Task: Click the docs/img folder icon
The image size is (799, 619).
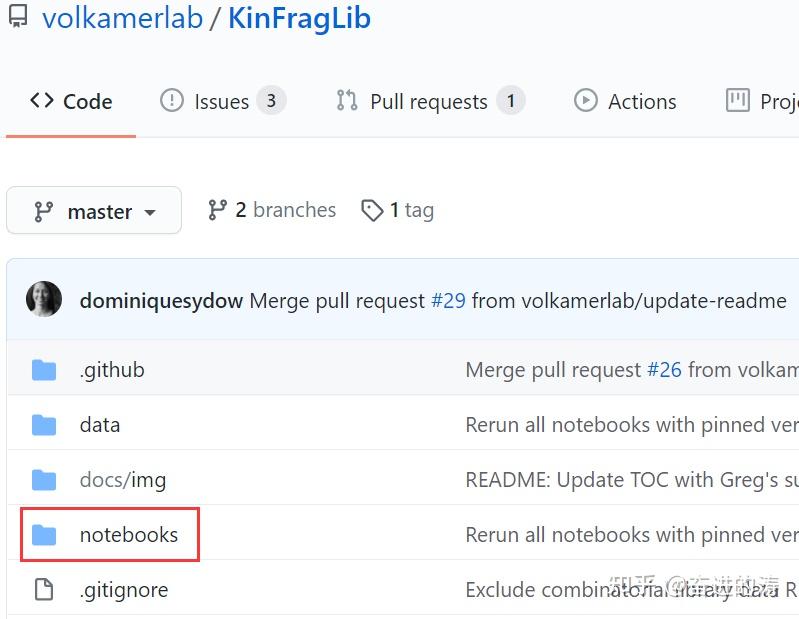Action: click(44, 480)
